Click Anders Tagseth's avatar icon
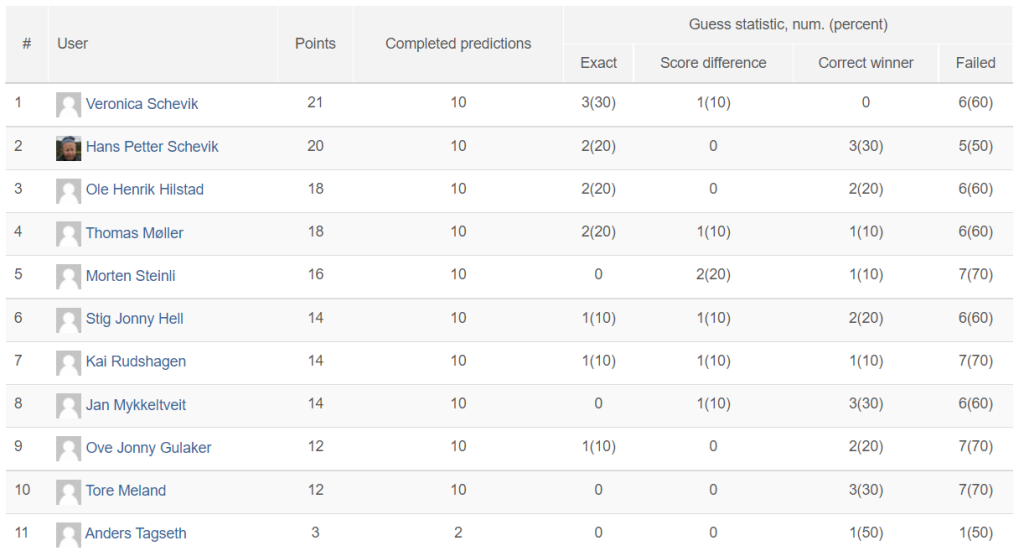Screen dimensions: 1024x551 click(x=68, y=534)
